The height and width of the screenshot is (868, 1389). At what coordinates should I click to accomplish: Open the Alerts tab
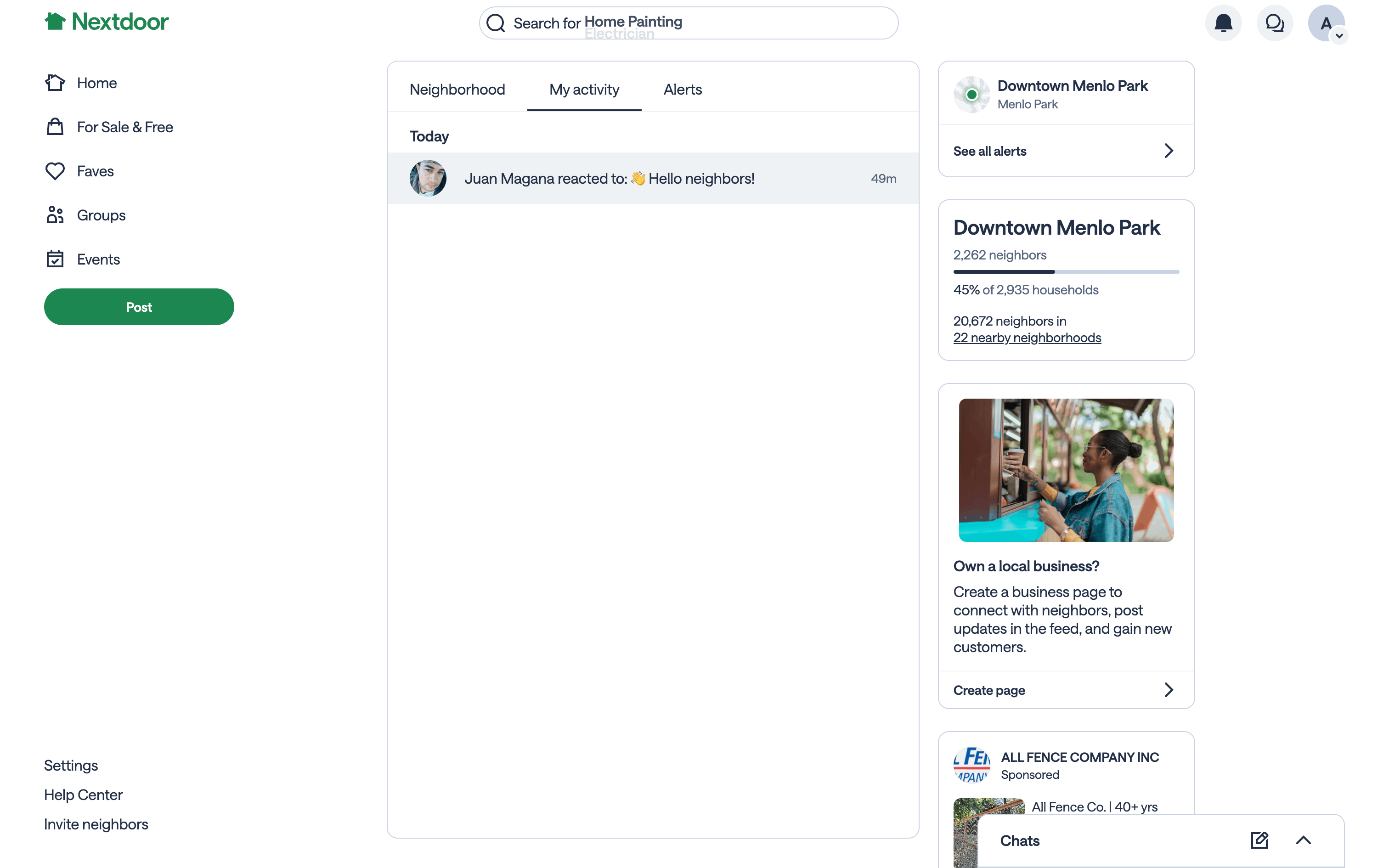coord(682,89)
